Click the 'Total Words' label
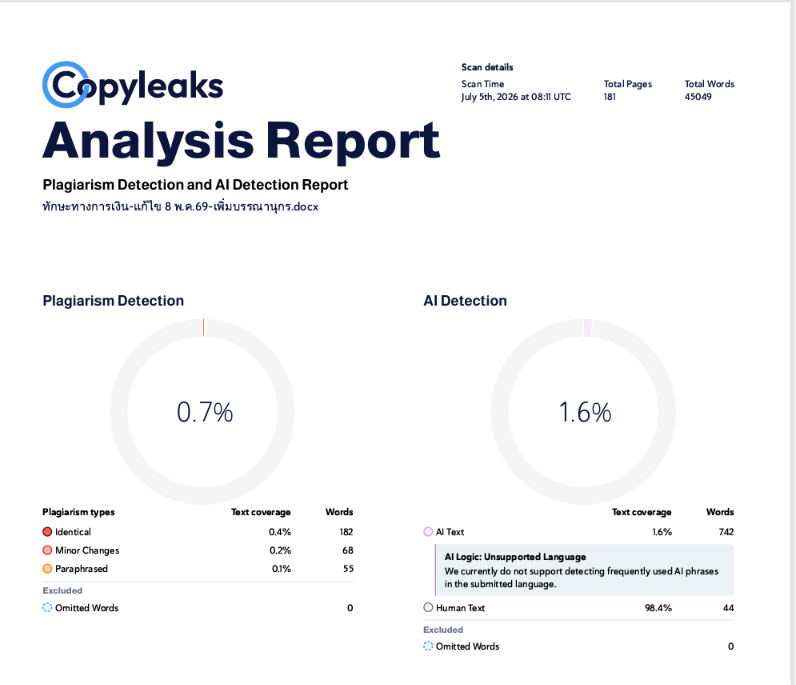This screenshot has width=796, height=685. (709, 84)
